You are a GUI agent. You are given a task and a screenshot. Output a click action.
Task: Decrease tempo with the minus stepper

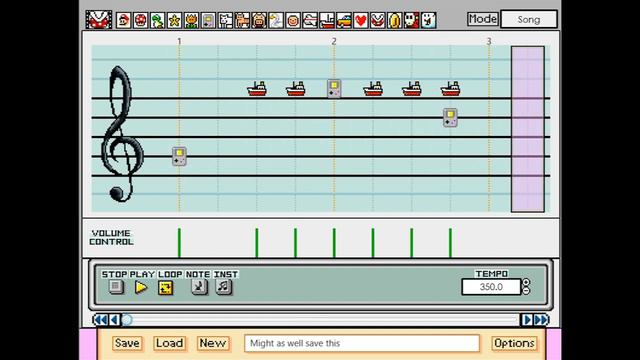tap(526, 291)
